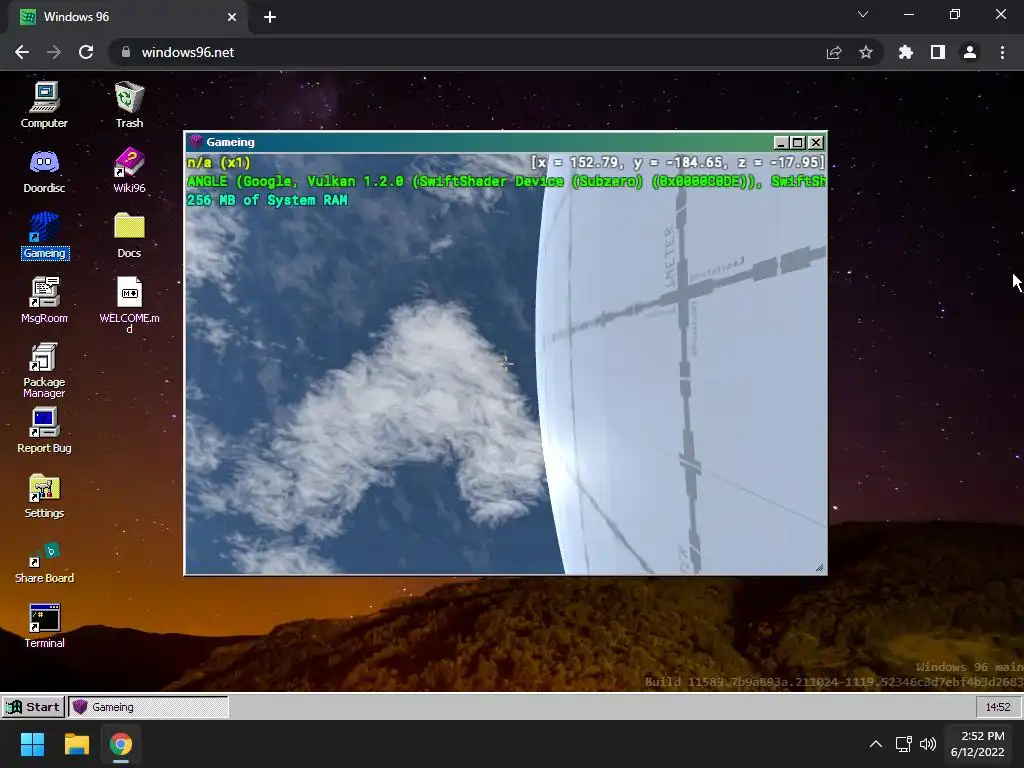Close the Gameing window

(x=816, y=142)
